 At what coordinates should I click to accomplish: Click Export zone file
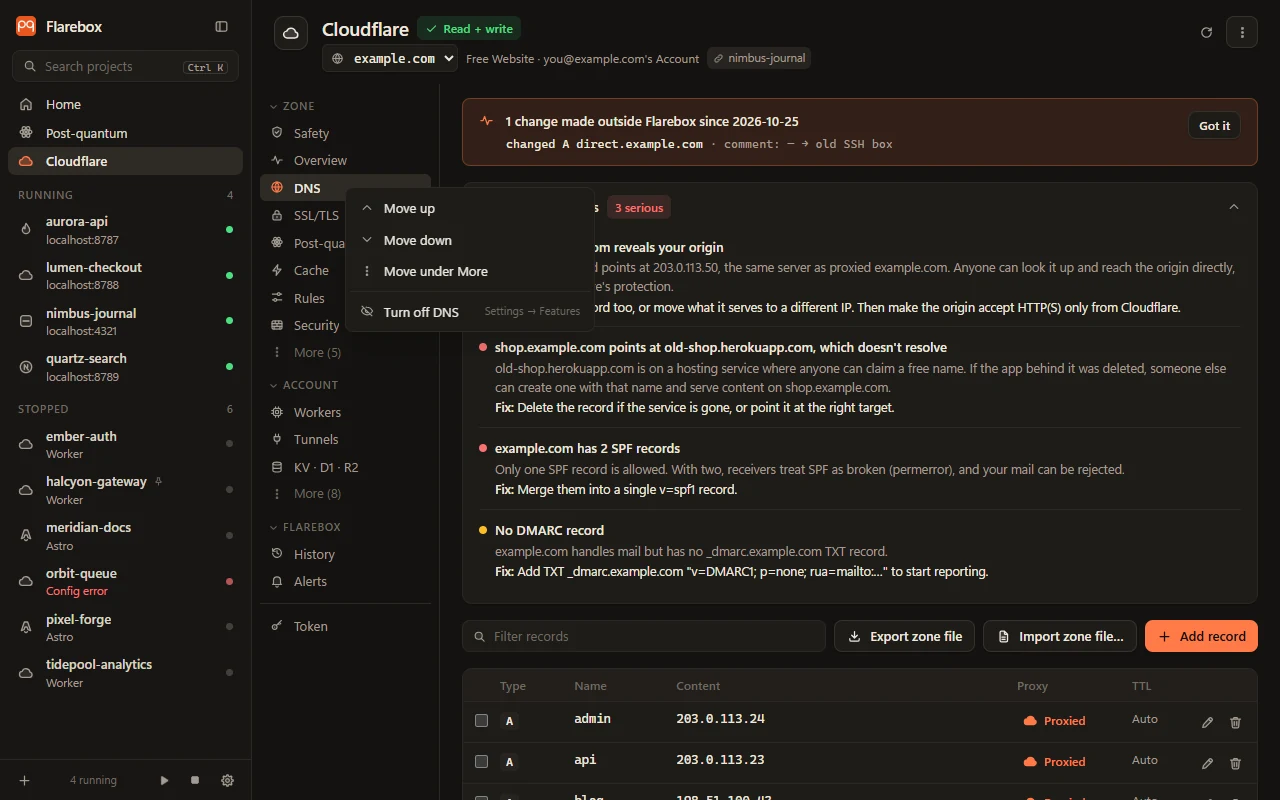(904, 636)
